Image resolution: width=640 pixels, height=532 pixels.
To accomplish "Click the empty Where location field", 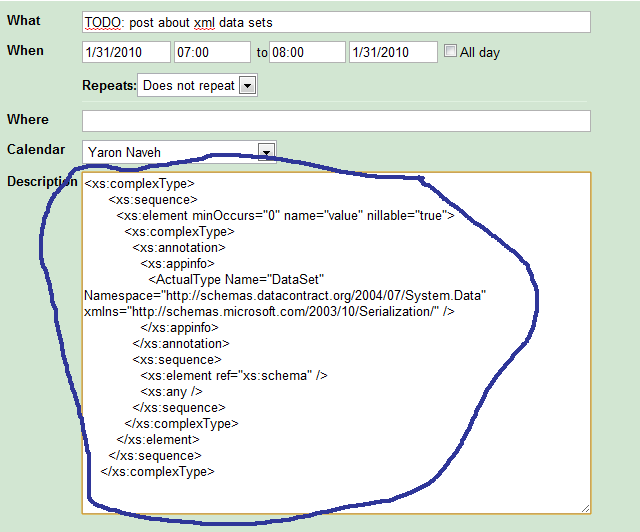I will 336,121.
